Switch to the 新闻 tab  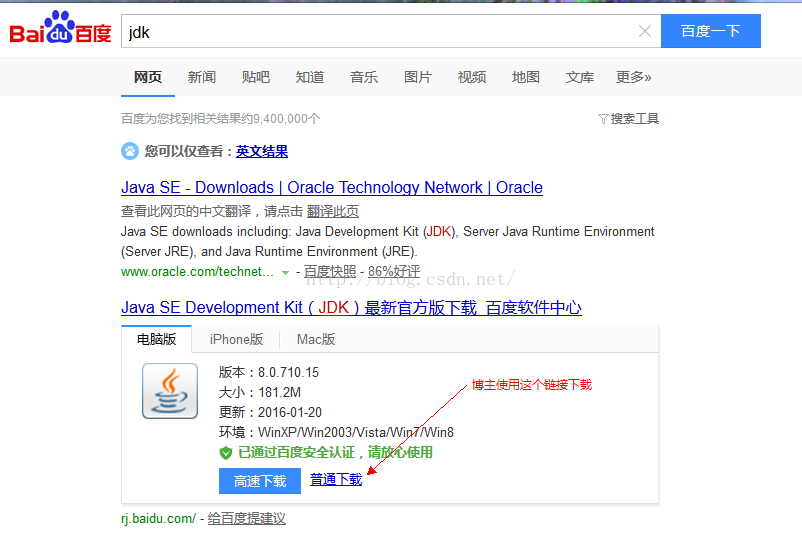[202, 77]
